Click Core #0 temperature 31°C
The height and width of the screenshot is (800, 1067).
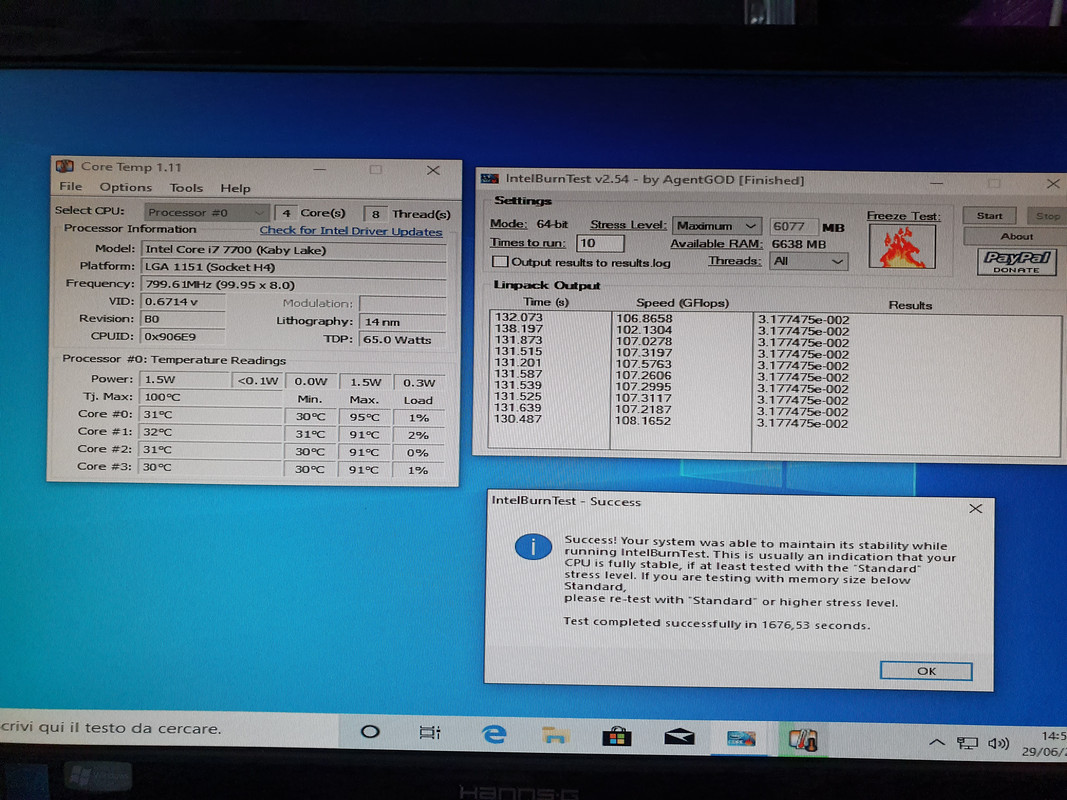pos(210,414)
